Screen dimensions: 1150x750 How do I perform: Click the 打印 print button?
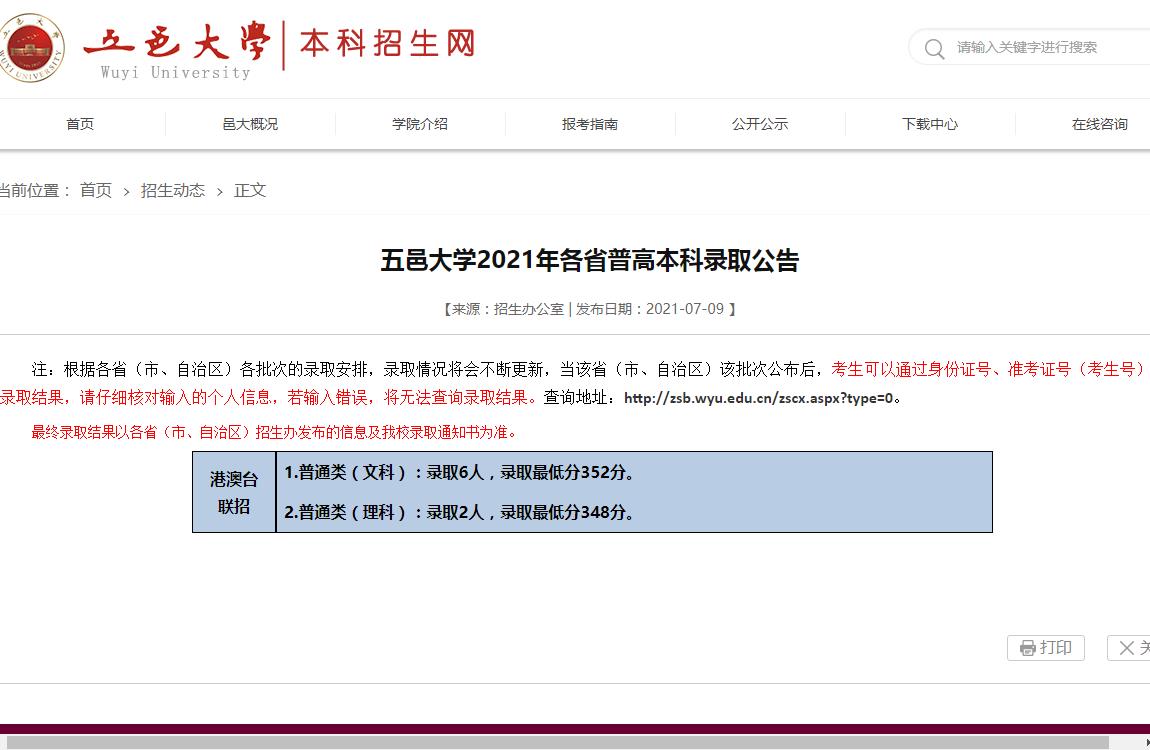(x=1046, y=648)
